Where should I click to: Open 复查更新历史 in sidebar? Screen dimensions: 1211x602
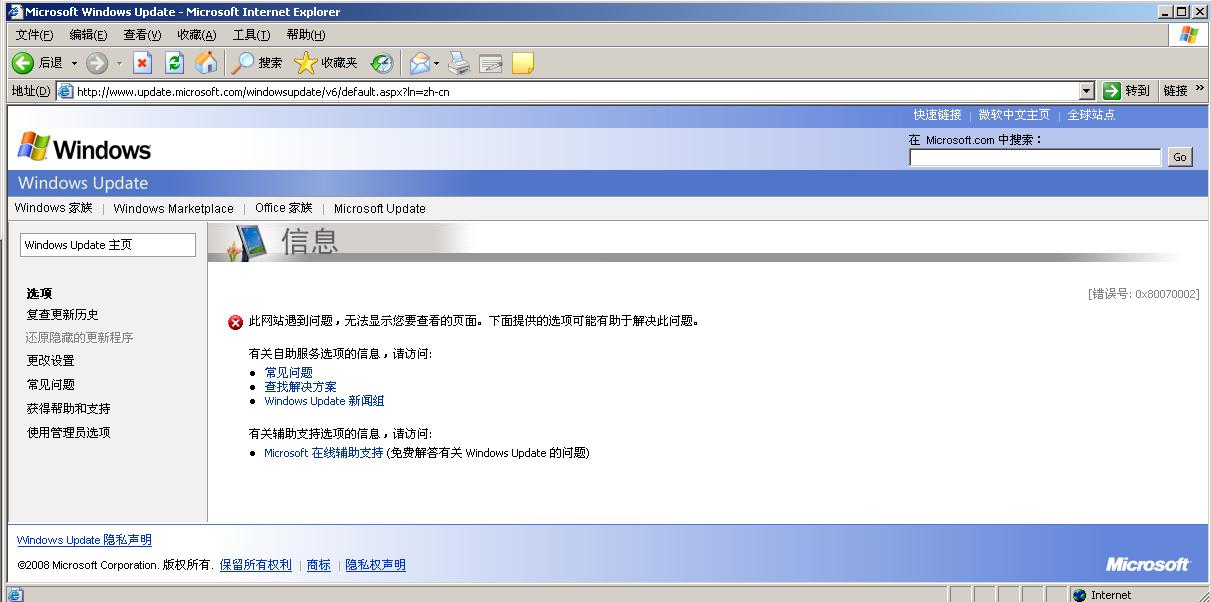63,314
